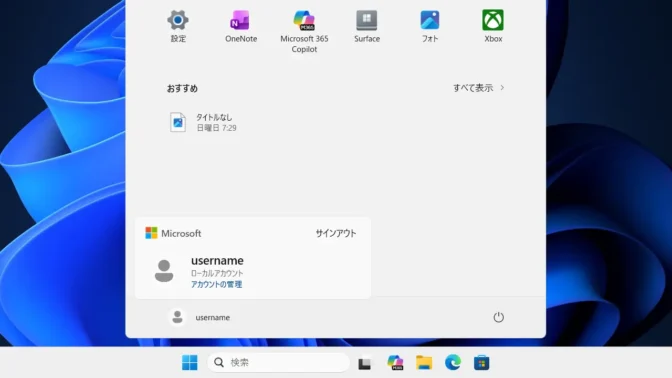This screenshot has width=672, height=378.
Task: Open the Surface app
Action: click(367, 26)
